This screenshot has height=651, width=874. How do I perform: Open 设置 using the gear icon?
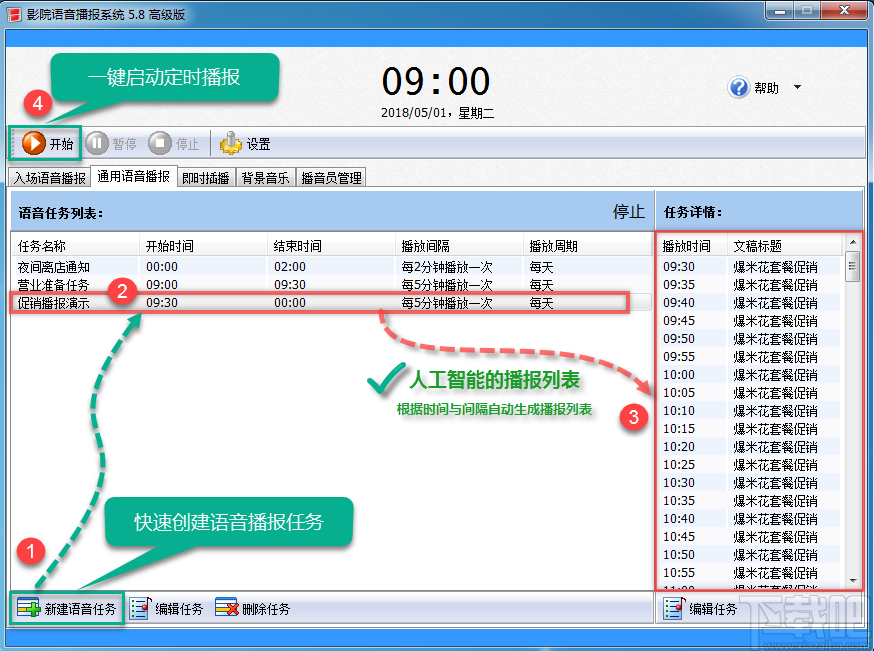coord(231,142)
